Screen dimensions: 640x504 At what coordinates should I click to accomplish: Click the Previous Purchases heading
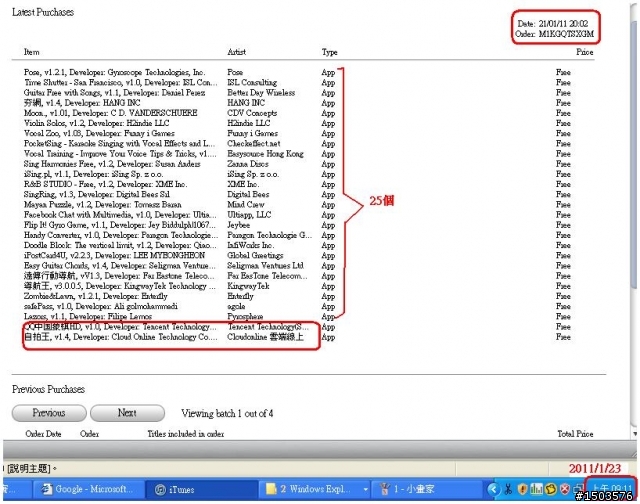pos(48,389)
